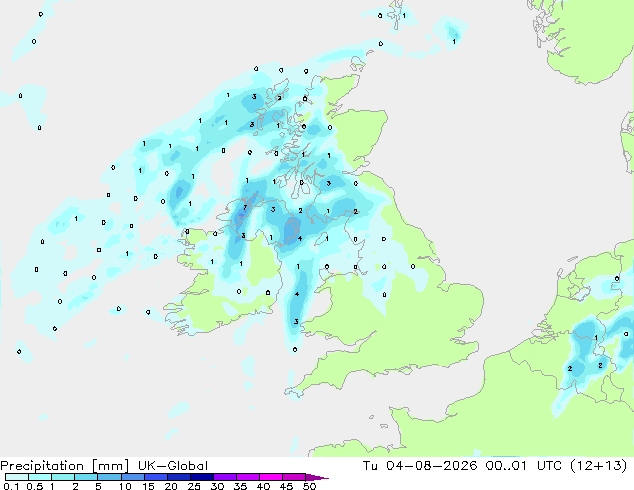This screenshot has width=634, height=490.
Task: Click the 1–2 mm legend color swatch
Action: [x=63, y=477]
